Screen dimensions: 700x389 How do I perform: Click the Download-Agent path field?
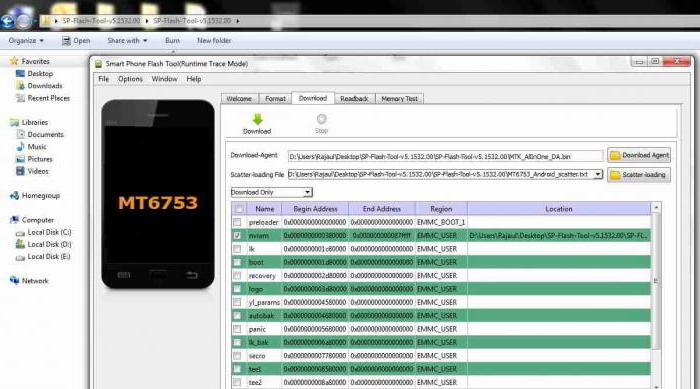(x=446, y=156)
